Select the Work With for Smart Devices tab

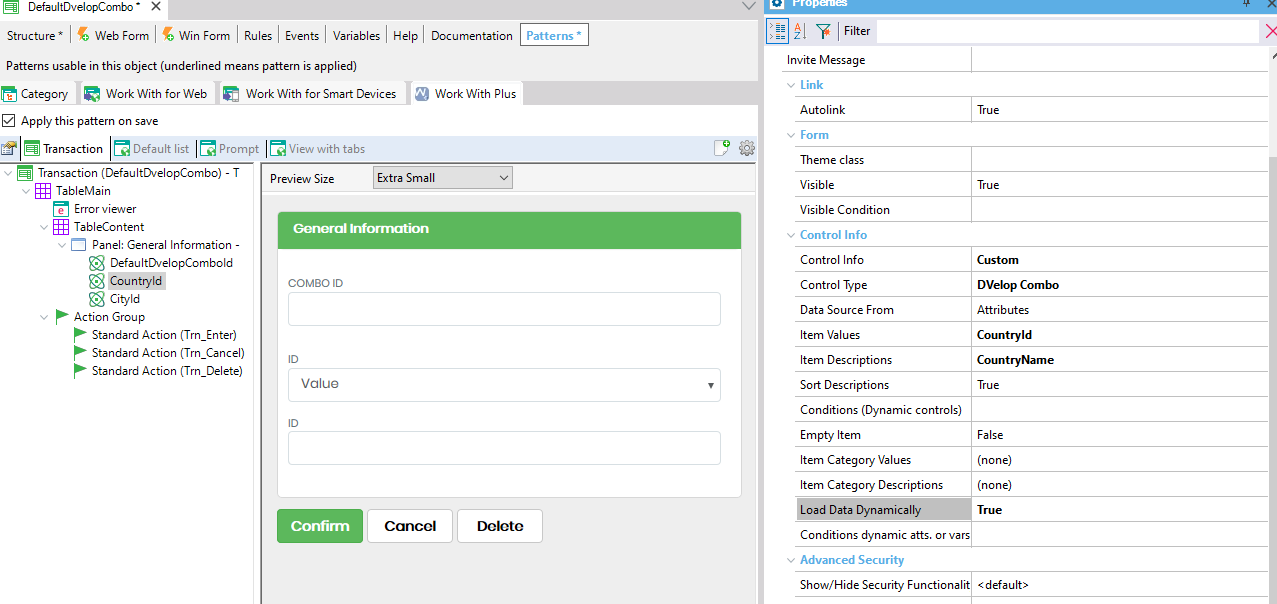coord(311,93)
